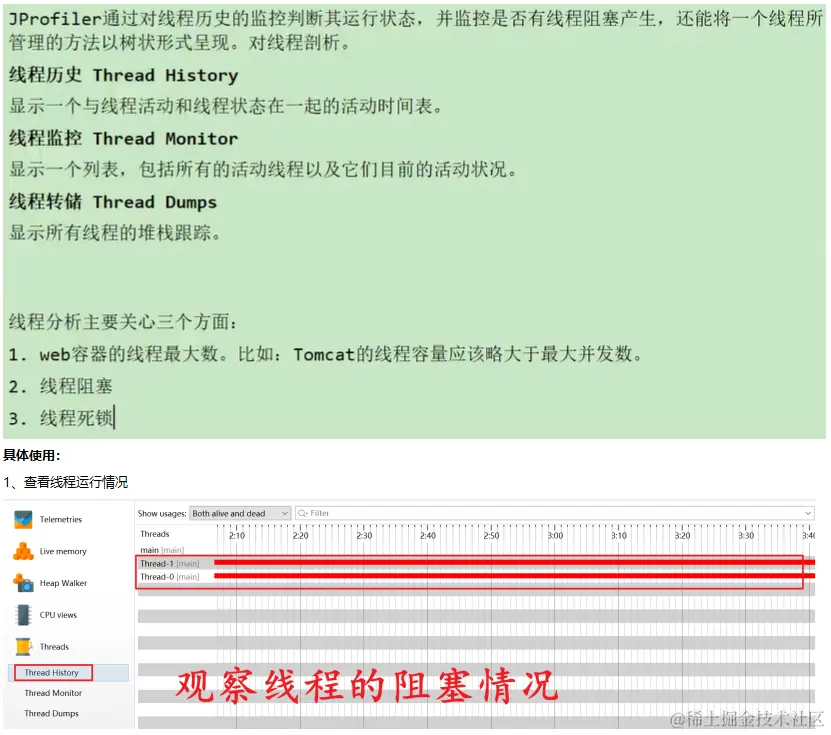Open the Thread Monitor view
The width and height of the screenshot is (831, 735).
click(x=53, y=693)
